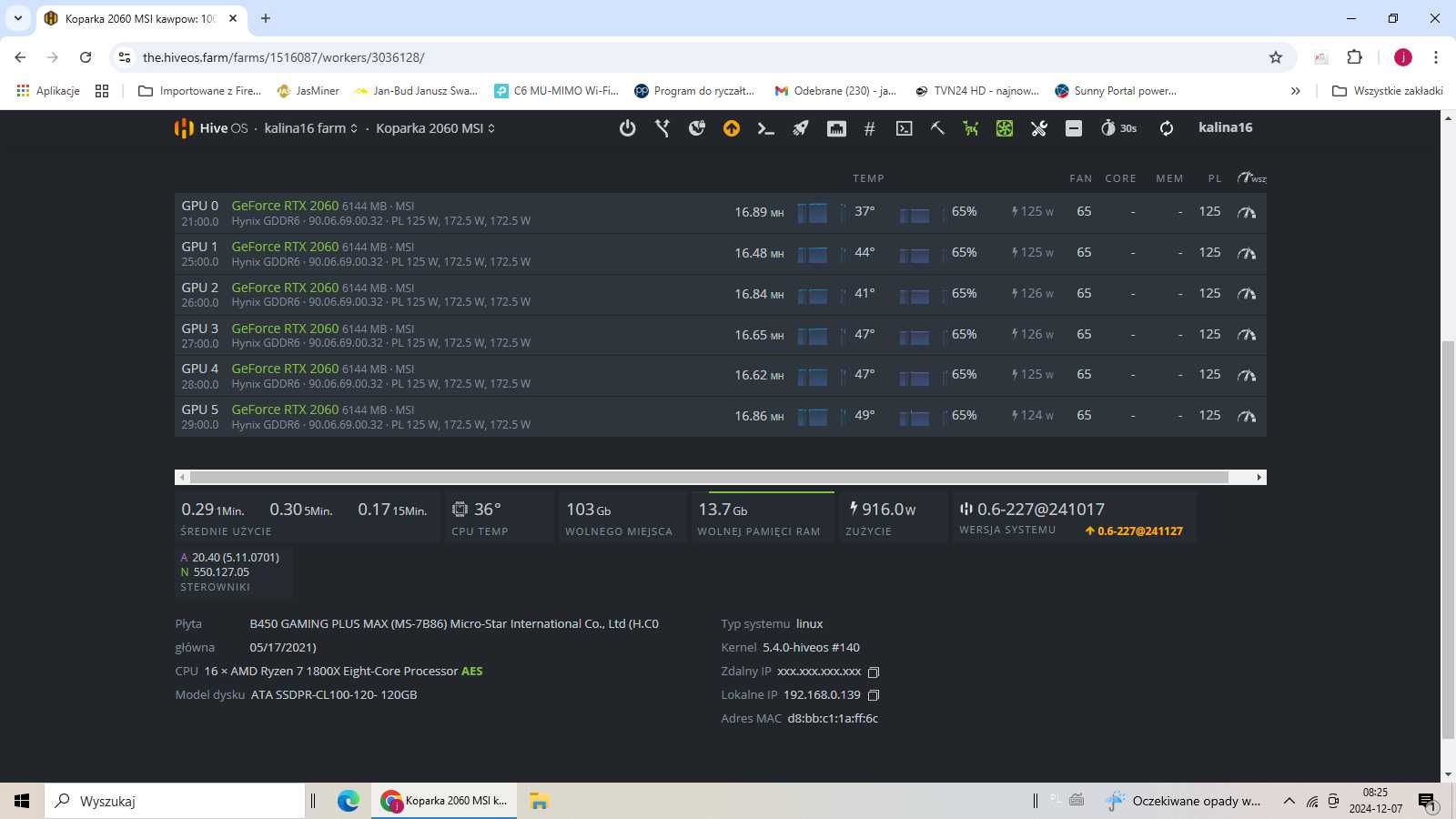Reload the page in Chrome
This screenshot has height=819, width=1456.
point(86,57)
